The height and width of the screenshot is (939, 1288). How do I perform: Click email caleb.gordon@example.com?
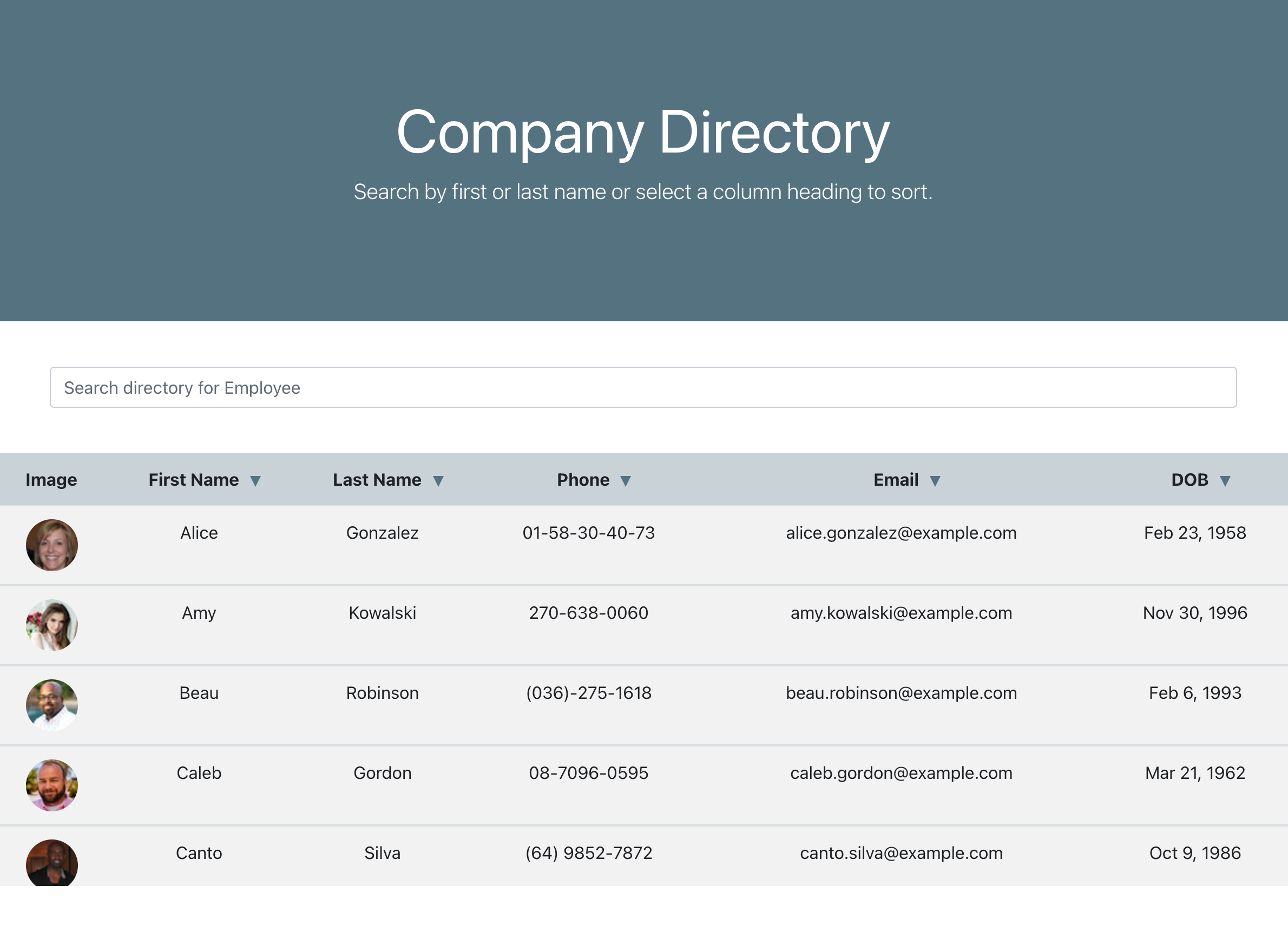pyautogui.click(x=901, y=773)
